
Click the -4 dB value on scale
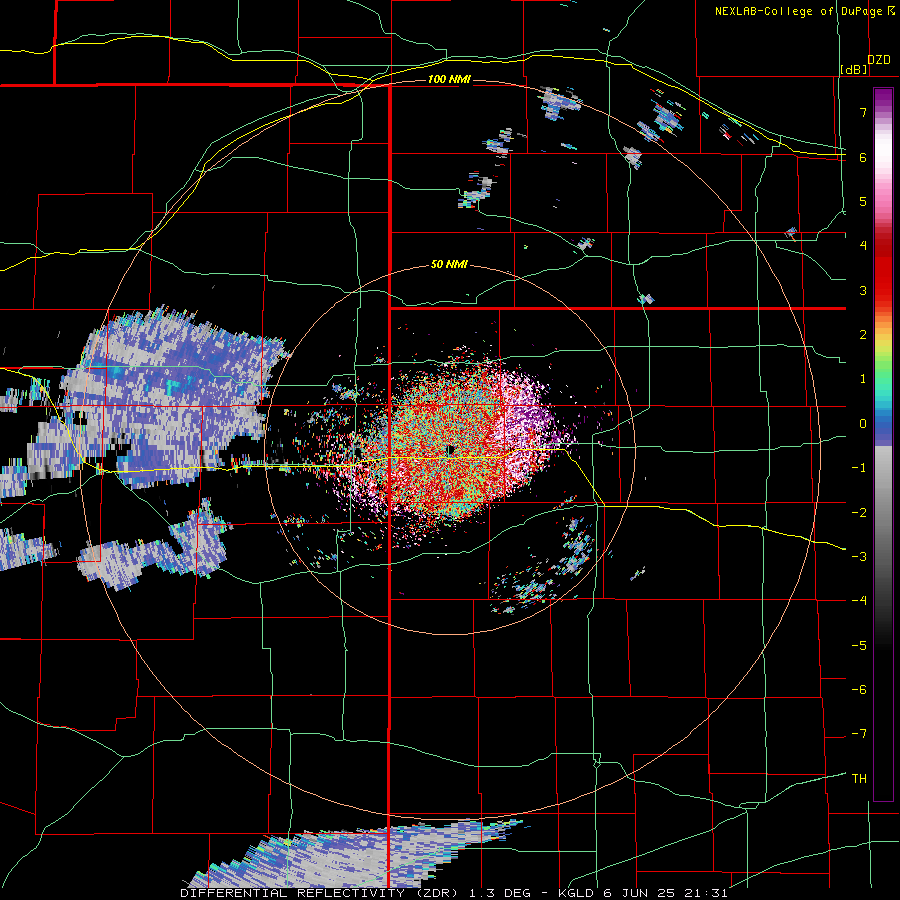click(859, 600)
